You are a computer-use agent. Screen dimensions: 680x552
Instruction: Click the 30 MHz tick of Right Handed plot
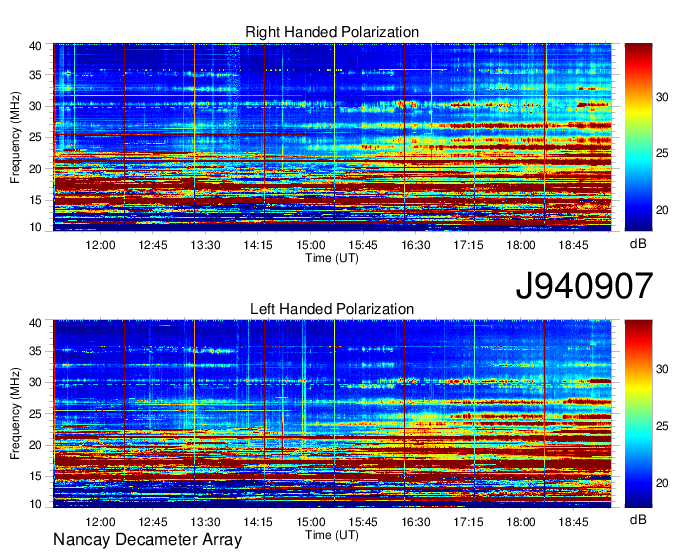(x=35, y=106)
